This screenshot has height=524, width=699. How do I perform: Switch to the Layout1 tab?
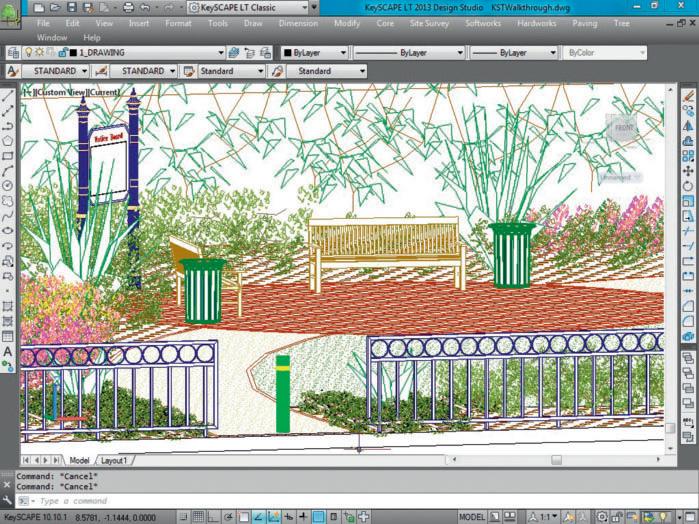pos(114,460)
